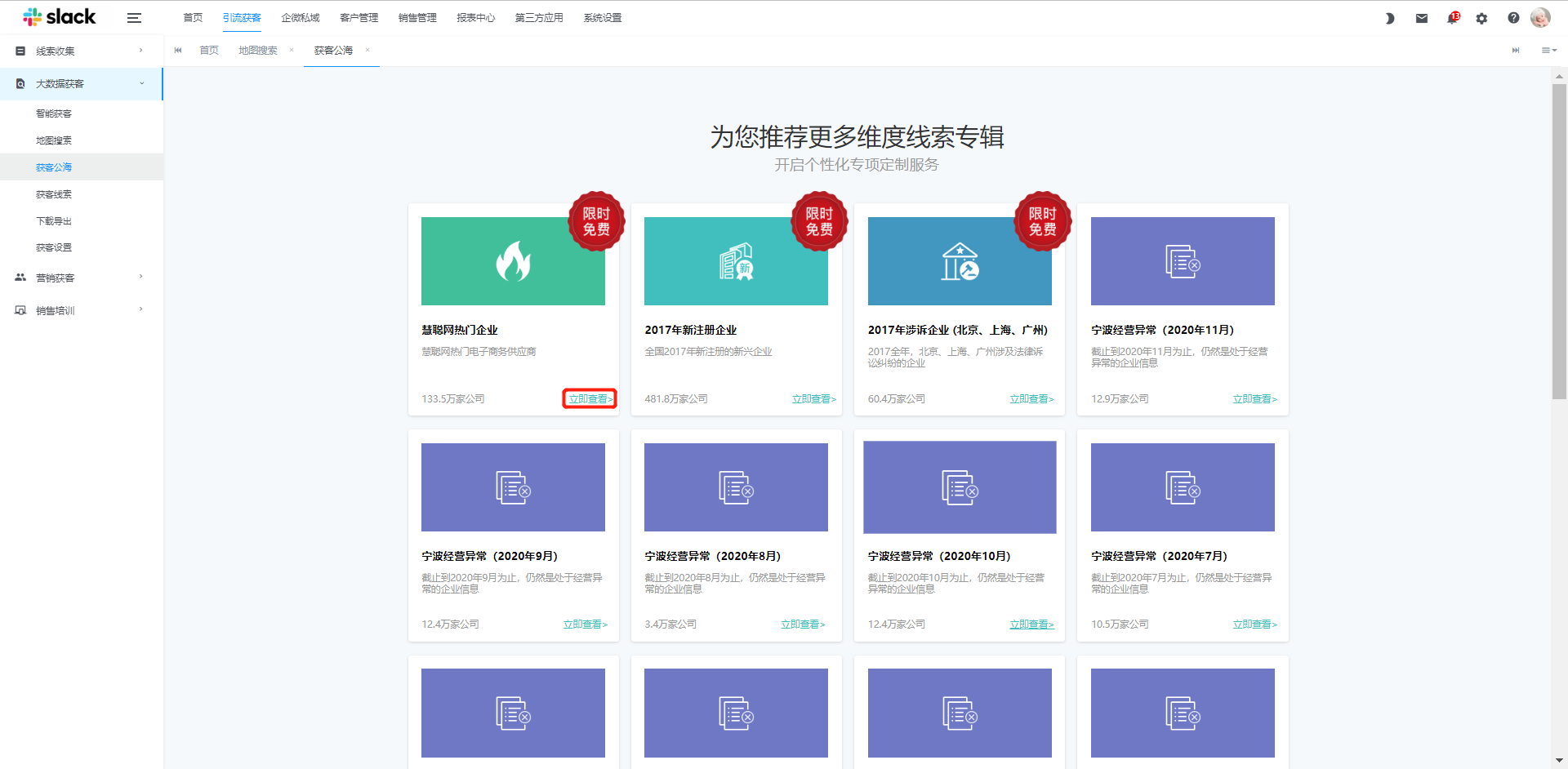Select 获客公海 sidebar item
Image resolution: width=1568 pixels, height=769 pixels.
82,167
